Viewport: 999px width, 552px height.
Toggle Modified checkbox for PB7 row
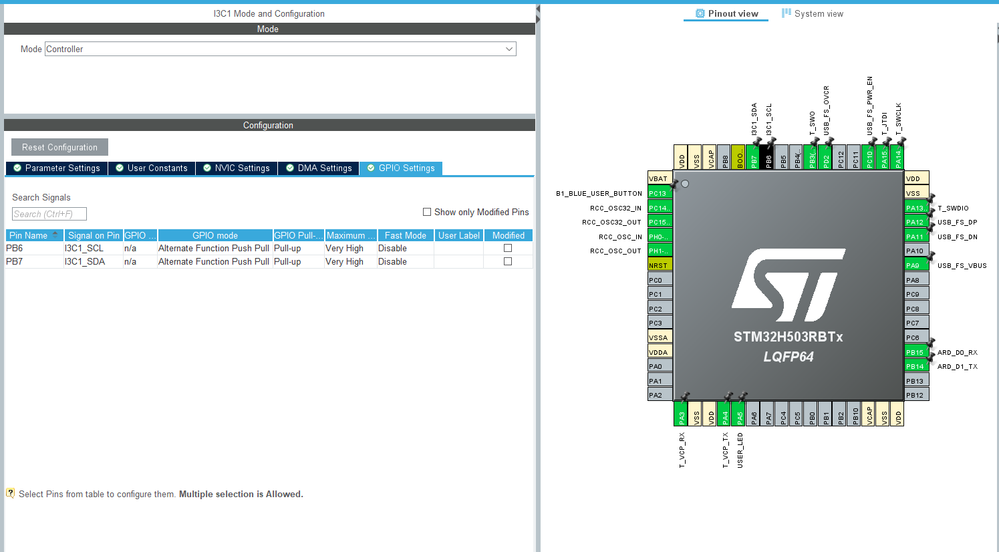508,262
